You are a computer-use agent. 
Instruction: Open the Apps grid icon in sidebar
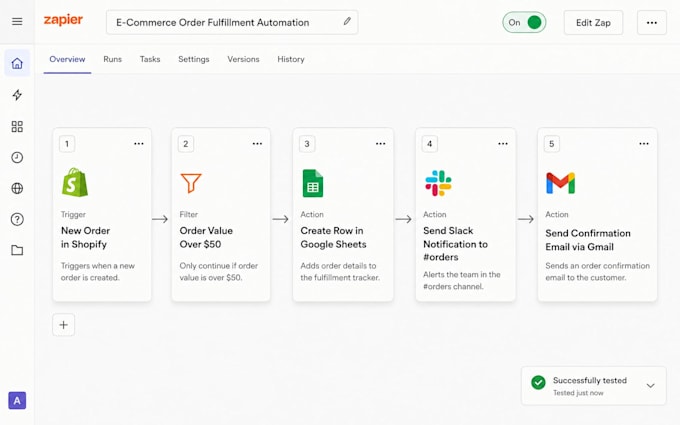coord(17,127)
